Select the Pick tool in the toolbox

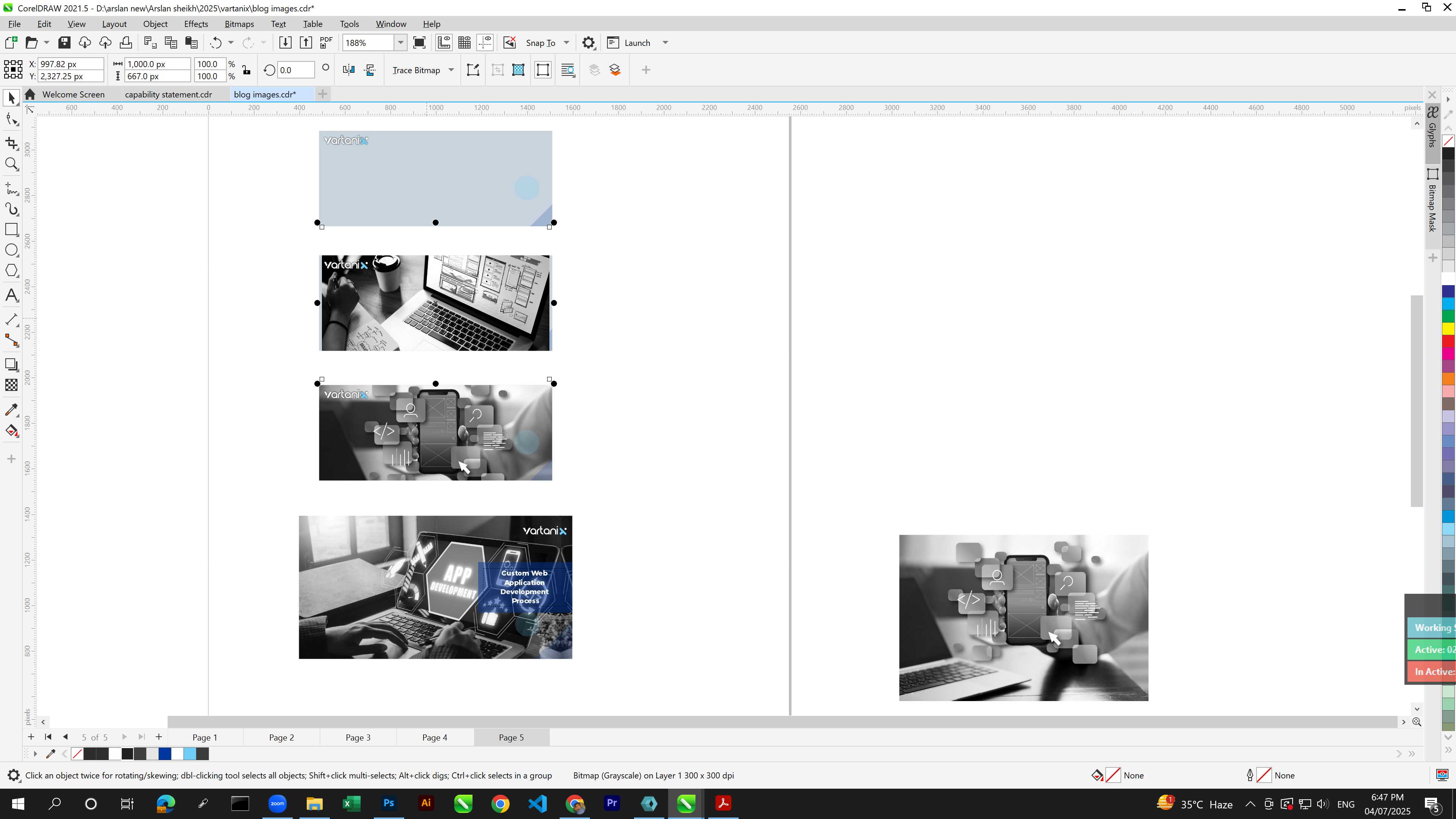point(11,98)
